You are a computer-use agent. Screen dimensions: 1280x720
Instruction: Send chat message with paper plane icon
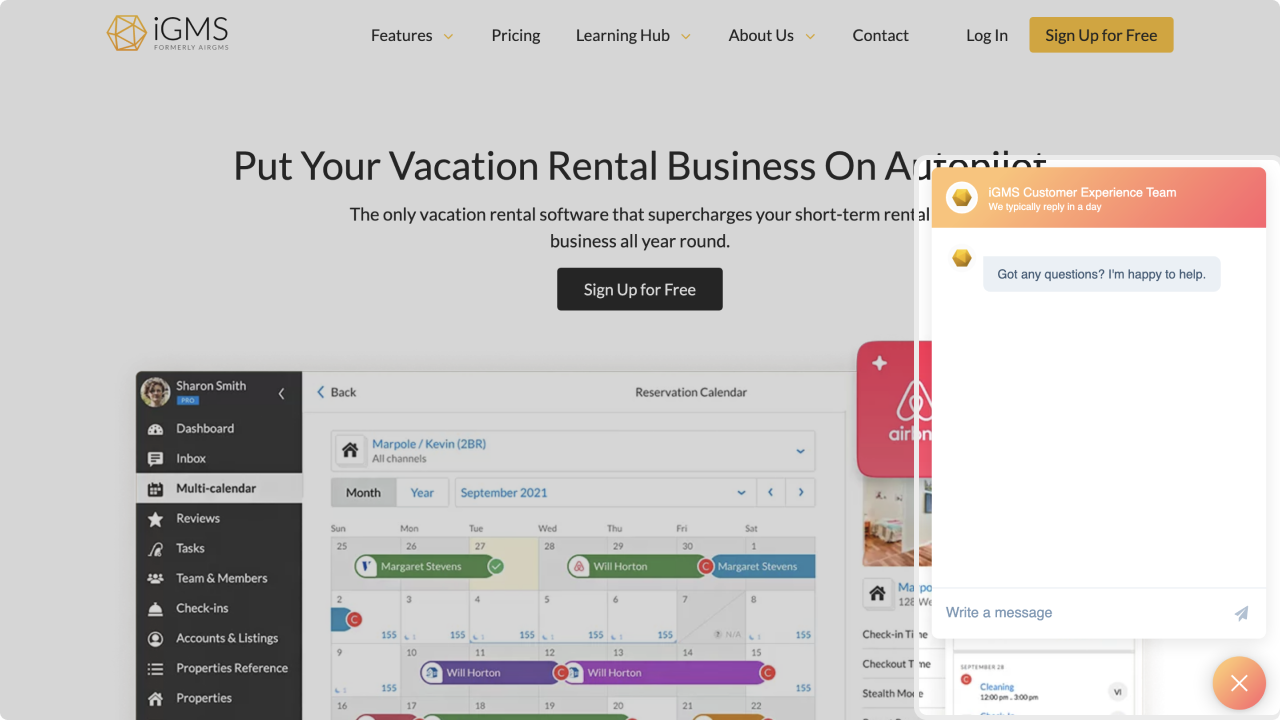1241,613
